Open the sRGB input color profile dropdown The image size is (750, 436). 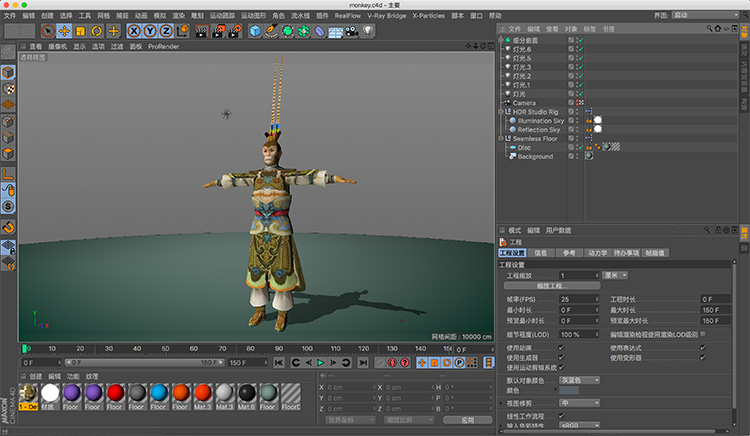pyautogui.click(x=580, y=425)
